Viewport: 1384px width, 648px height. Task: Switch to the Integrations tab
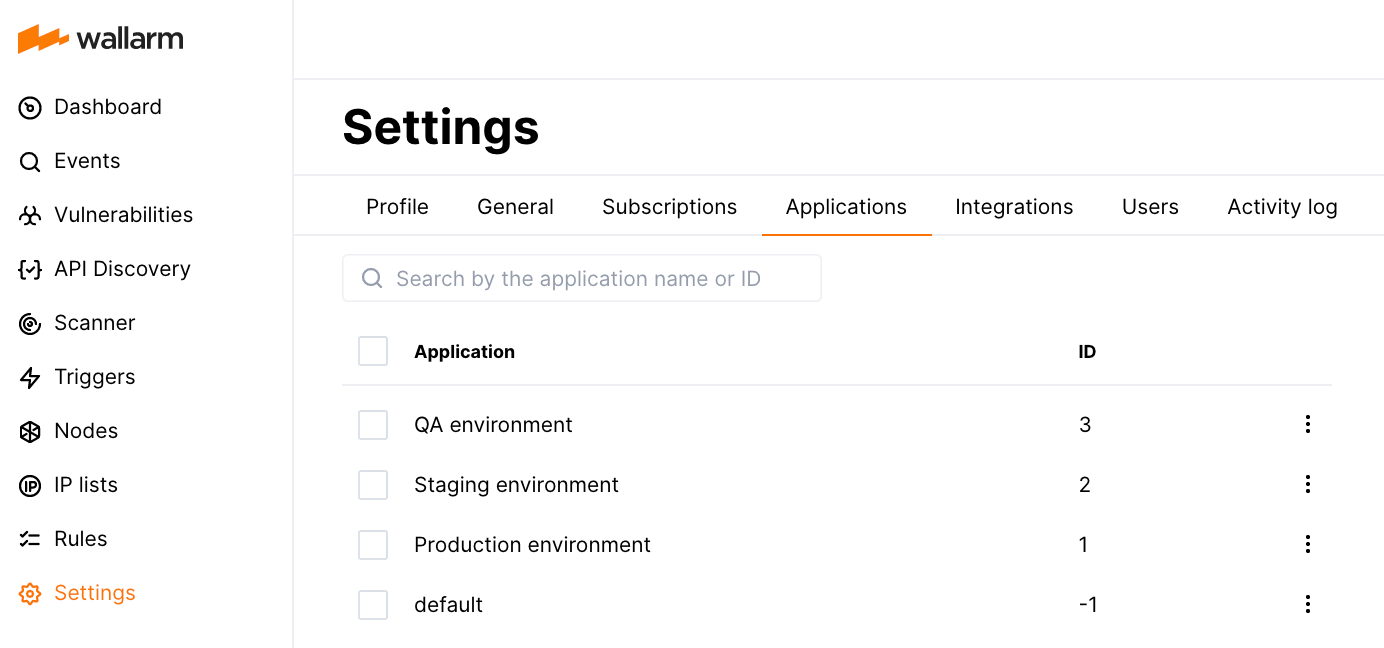pyautogui.click(x=1014, y=207)
